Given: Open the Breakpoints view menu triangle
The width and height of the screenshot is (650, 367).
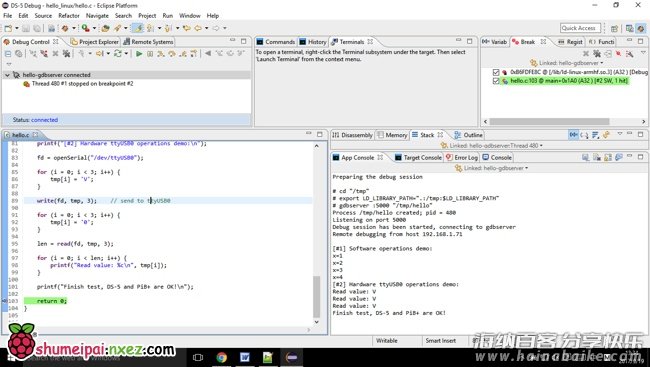Looking at the screenshot, I should pos(643,53).
